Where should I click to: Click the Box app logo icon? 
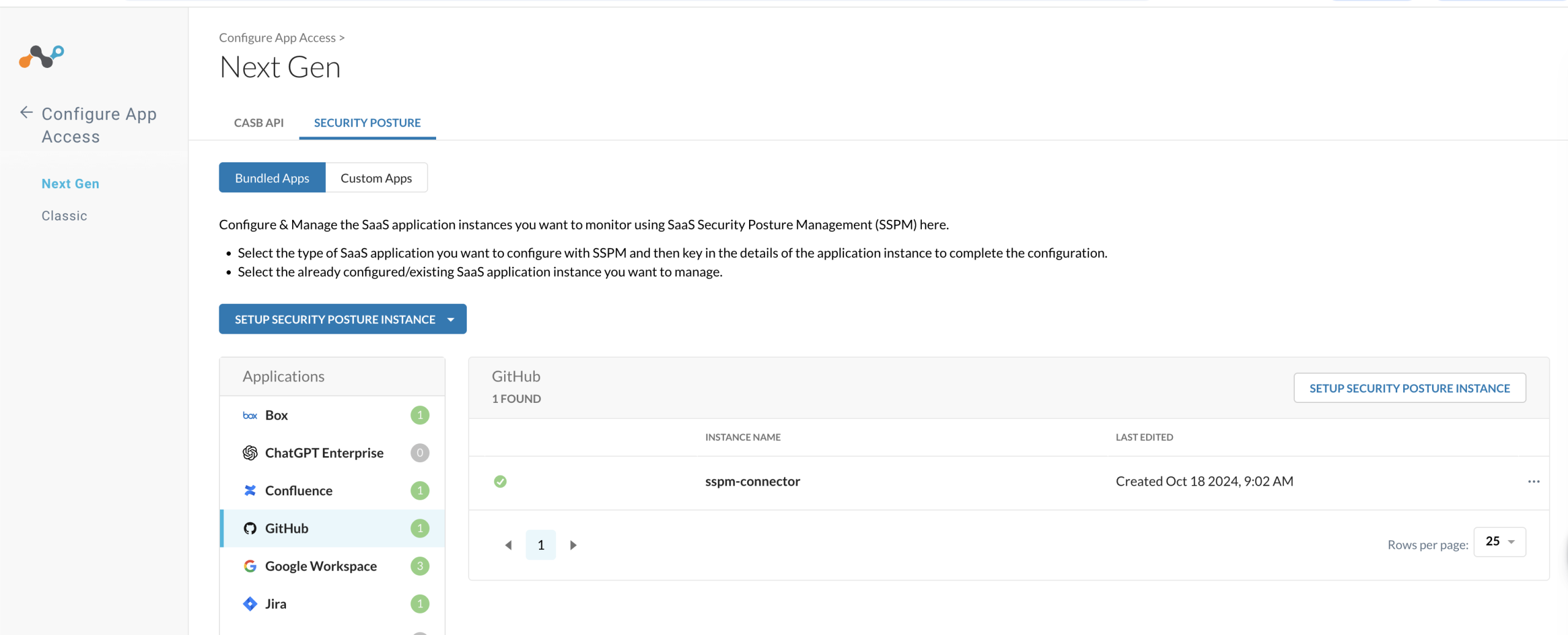coord(250,416)
